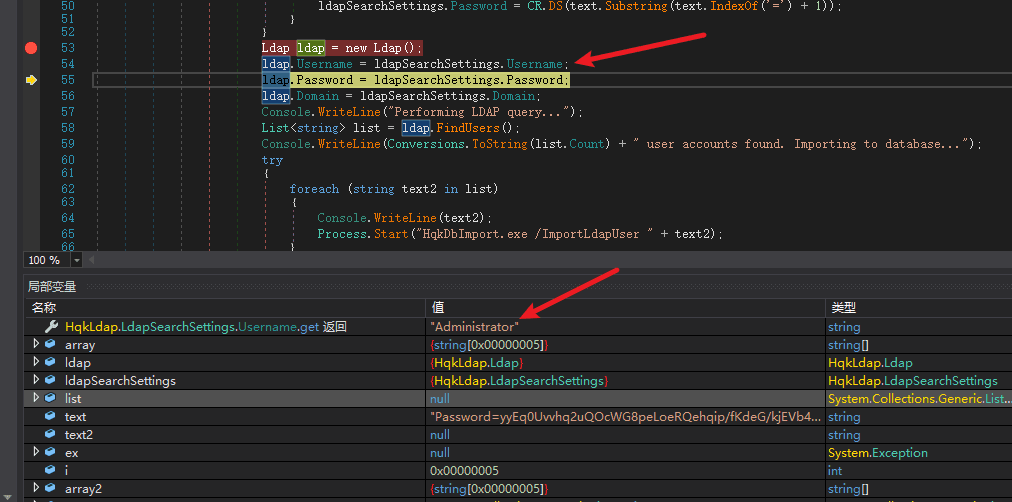The image size is (1012, 502).
Task: Click the variable icon next to text2
Action: [51, 435]
